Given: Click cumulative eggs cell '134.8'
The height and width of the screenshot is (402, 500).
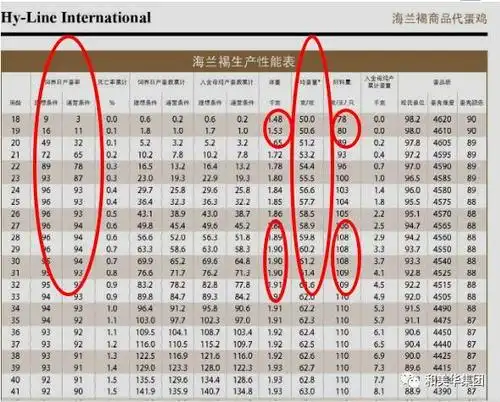Looking at the screenshot, I should coord(242,391).
